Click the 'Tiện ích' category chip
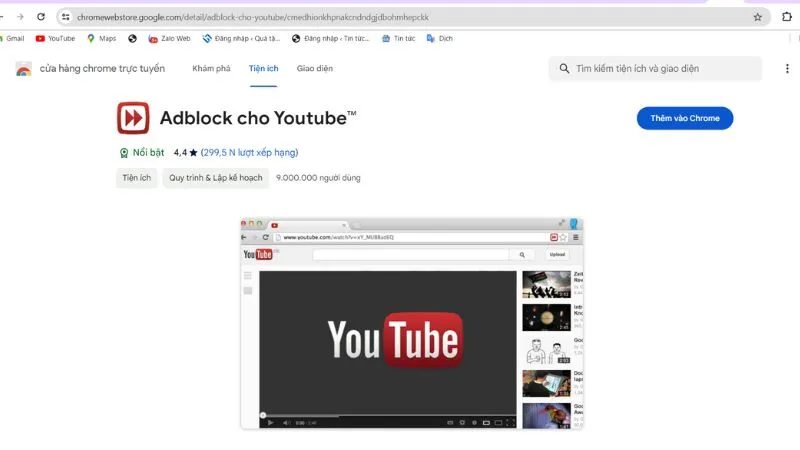This screenshot has height=450, width=800. (137, 178)
